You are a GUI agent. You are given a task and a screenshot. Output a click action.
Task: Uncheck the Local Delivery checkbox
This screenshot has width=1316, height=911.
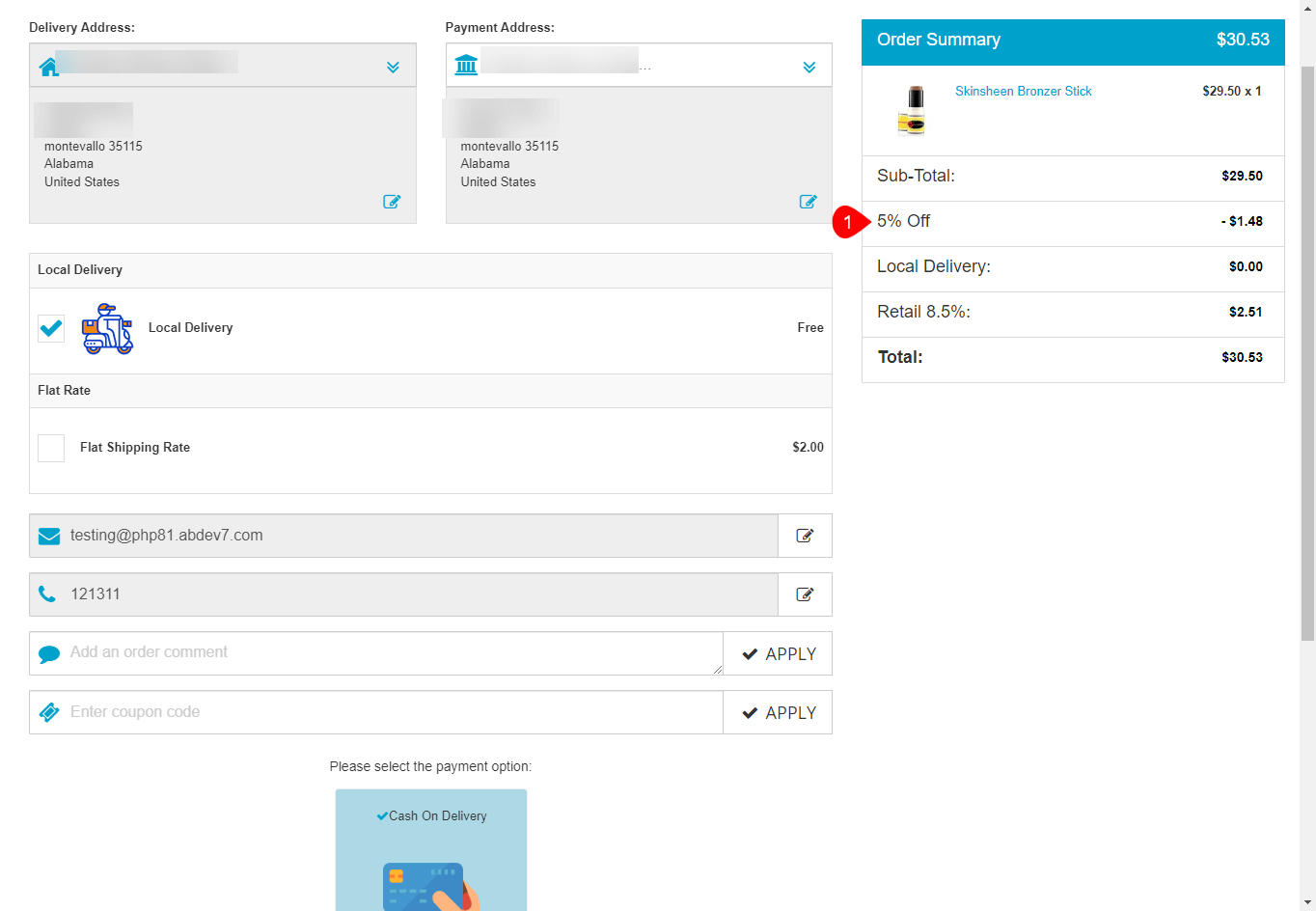[x=51, y=328]
